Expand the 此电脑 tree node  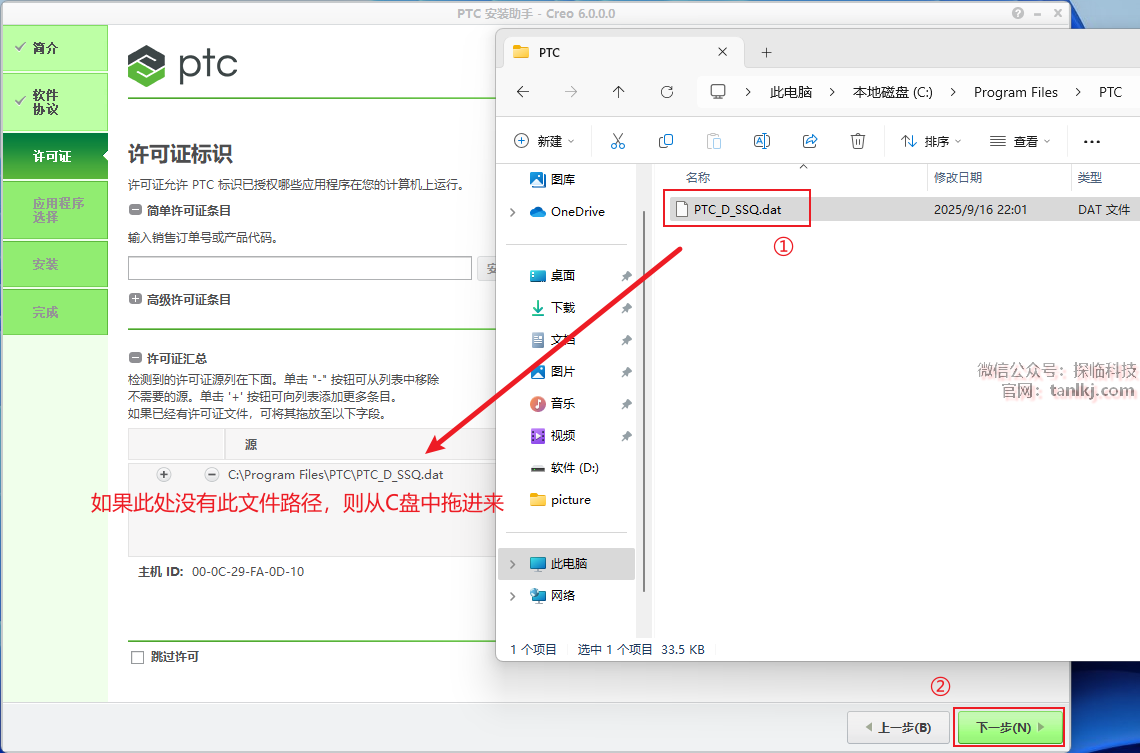513,564
